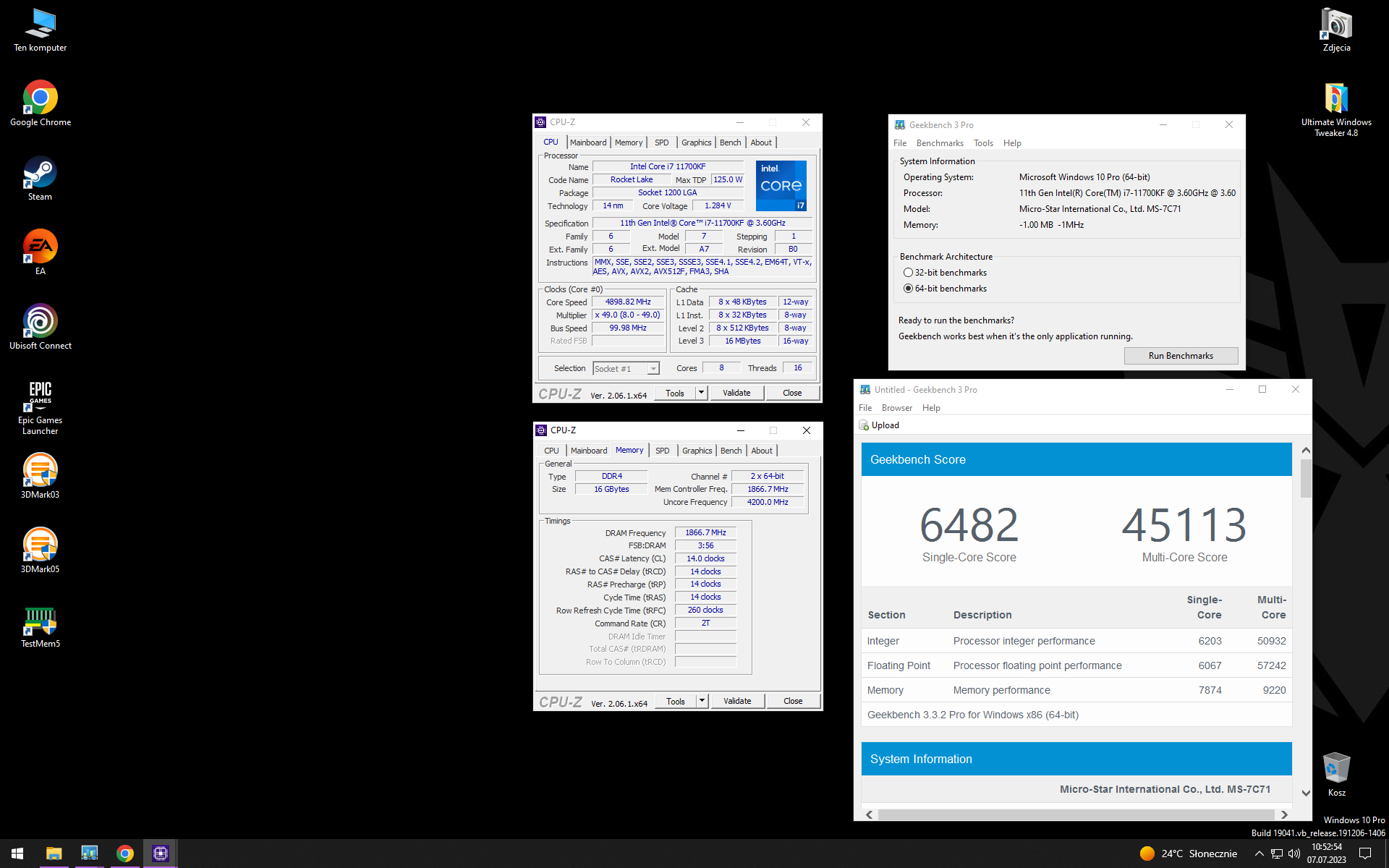Expand Tools dropdown arrow in bottom CPU-Z window
This screenshot has height=868, width=1389.
[702, 701]
